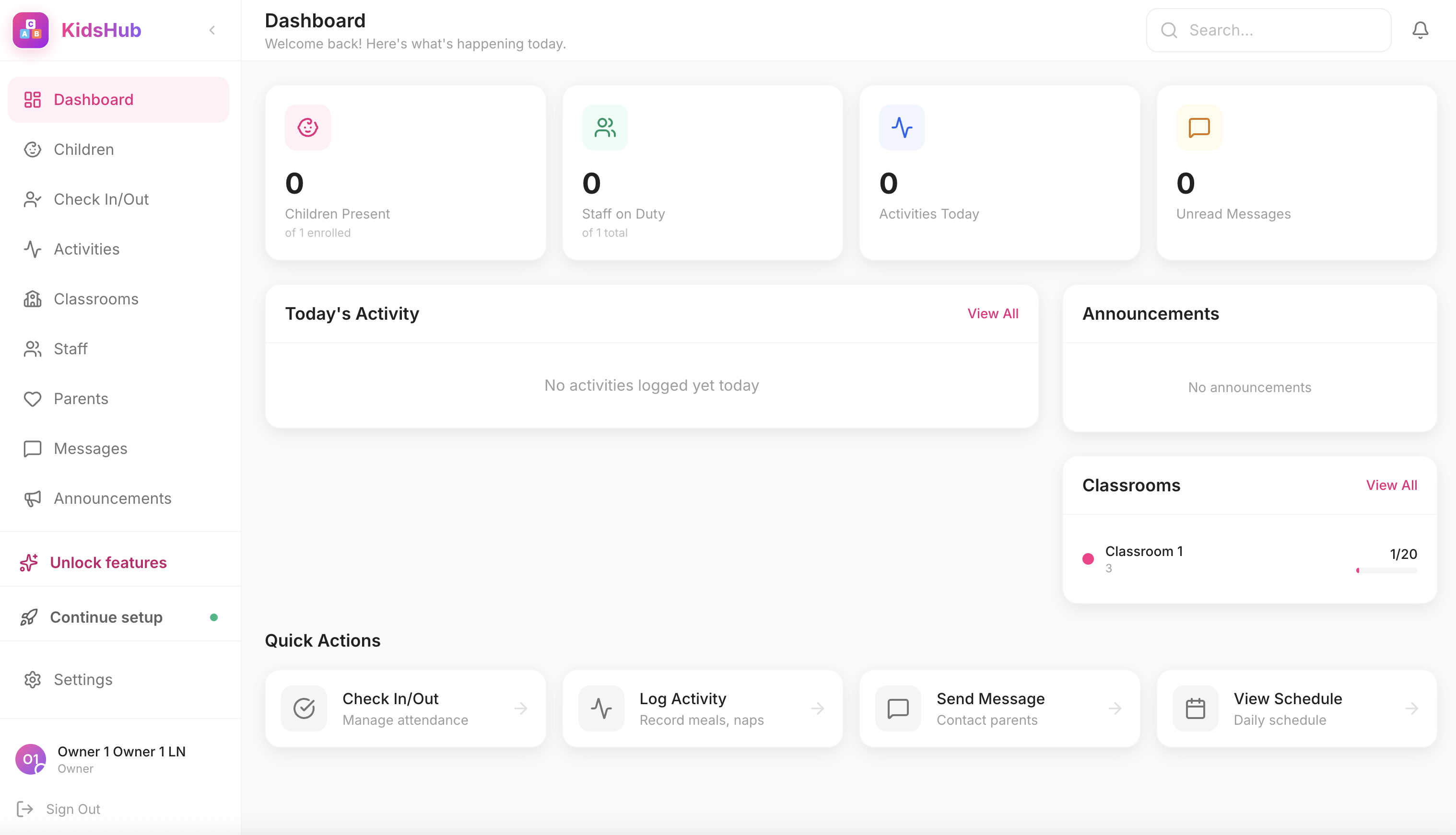Go to the Children page in sidebar

(118, 149)
